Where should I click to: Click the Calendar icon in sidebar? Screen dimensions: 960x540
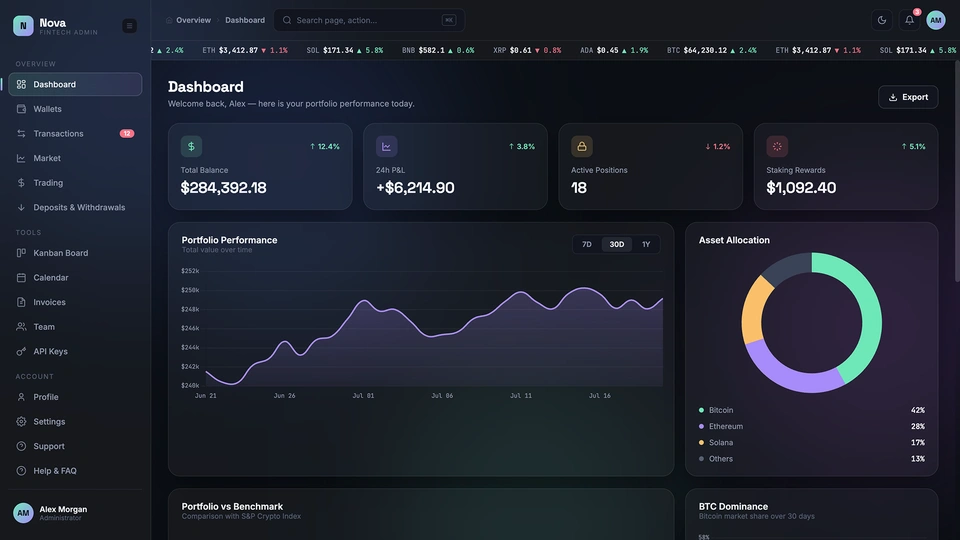point(21,277)
